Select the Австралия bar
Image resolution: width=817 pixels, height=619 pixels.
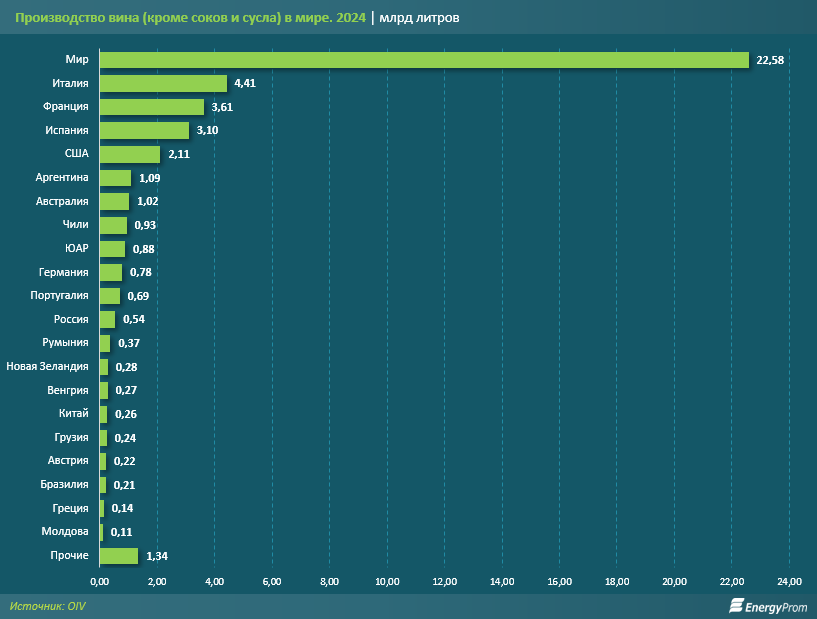coord(114,202)
